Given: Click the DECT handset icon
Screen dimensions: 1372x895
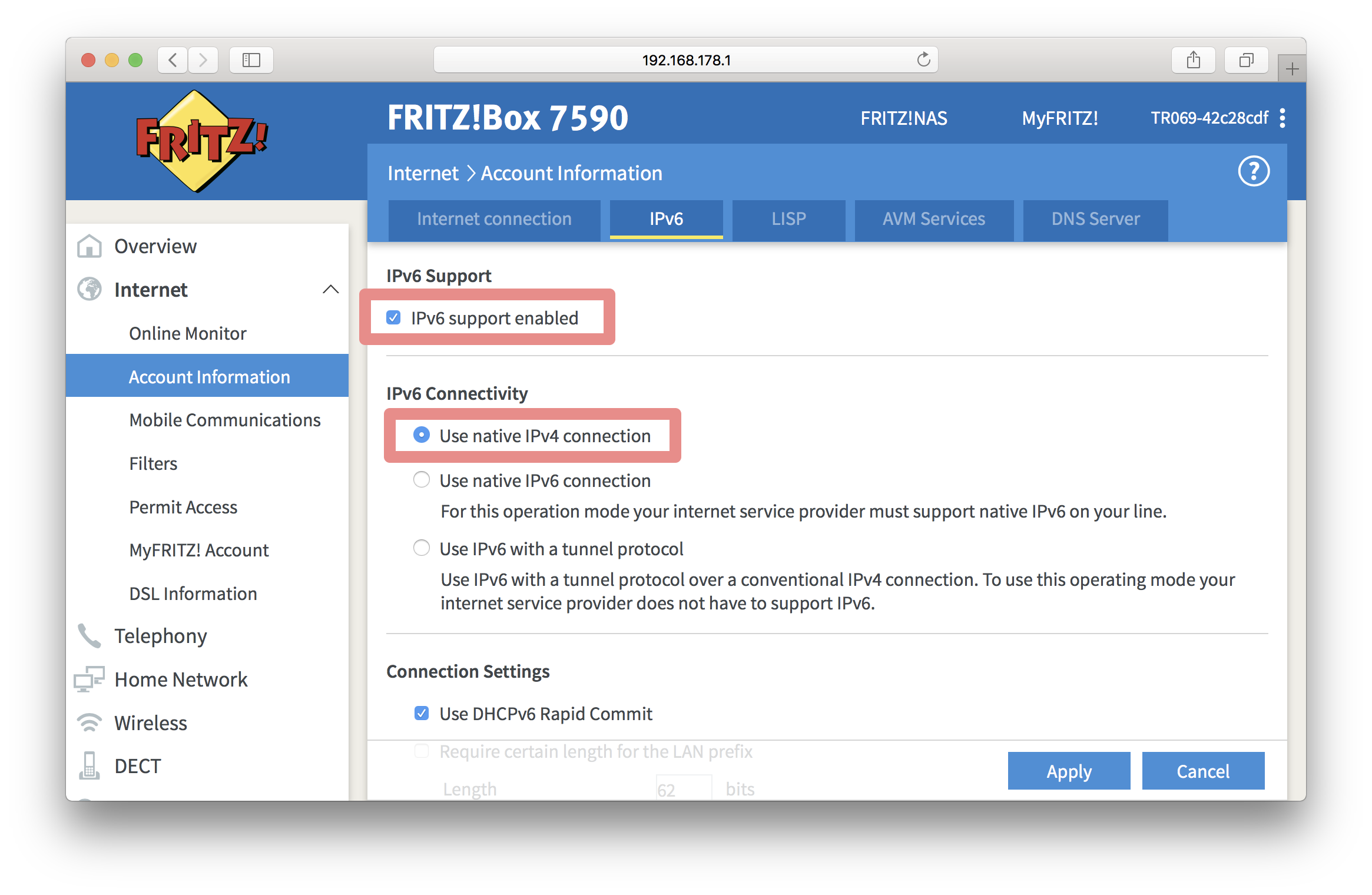Looking at the screenshot, I should (x=90, y=765).
